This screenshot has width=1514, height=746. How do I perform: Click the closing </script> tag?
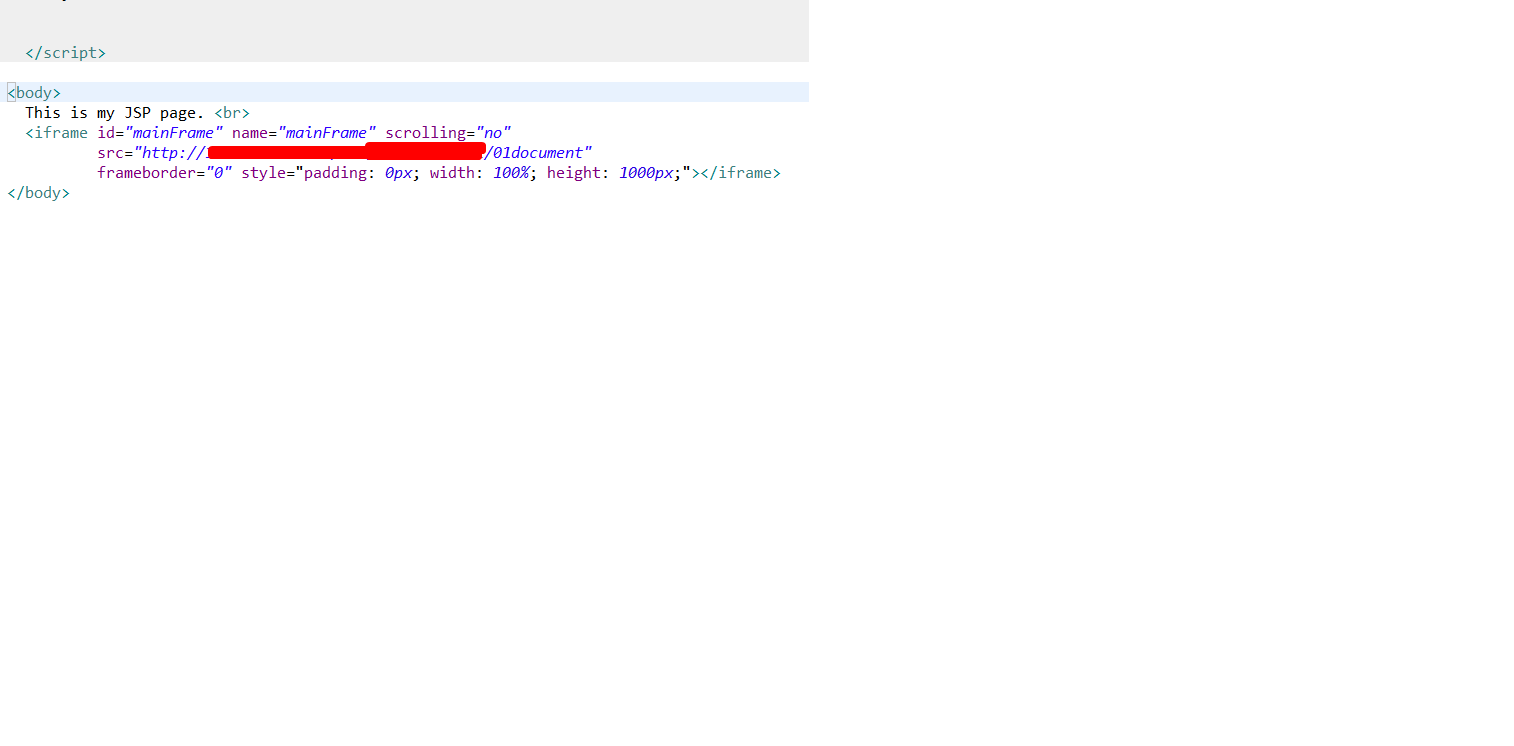[x=65, y=53]
